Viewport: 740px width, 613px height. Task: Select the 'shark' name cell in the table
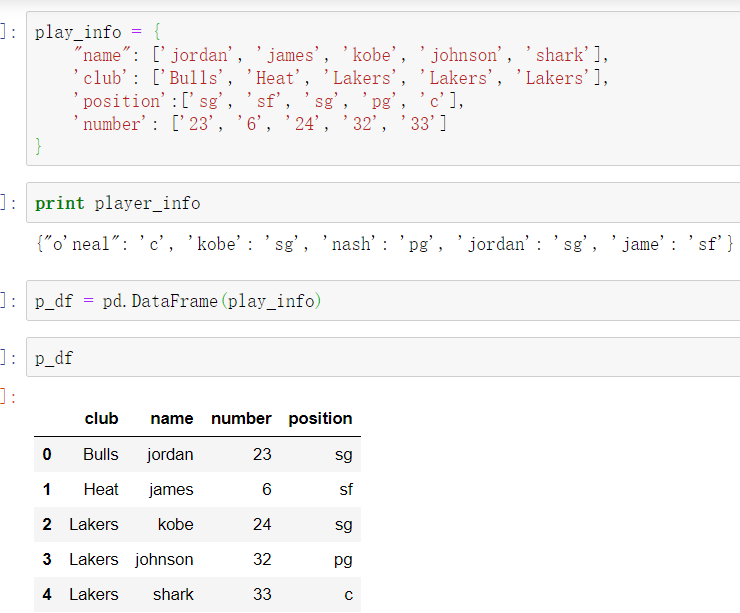point(173,594)
